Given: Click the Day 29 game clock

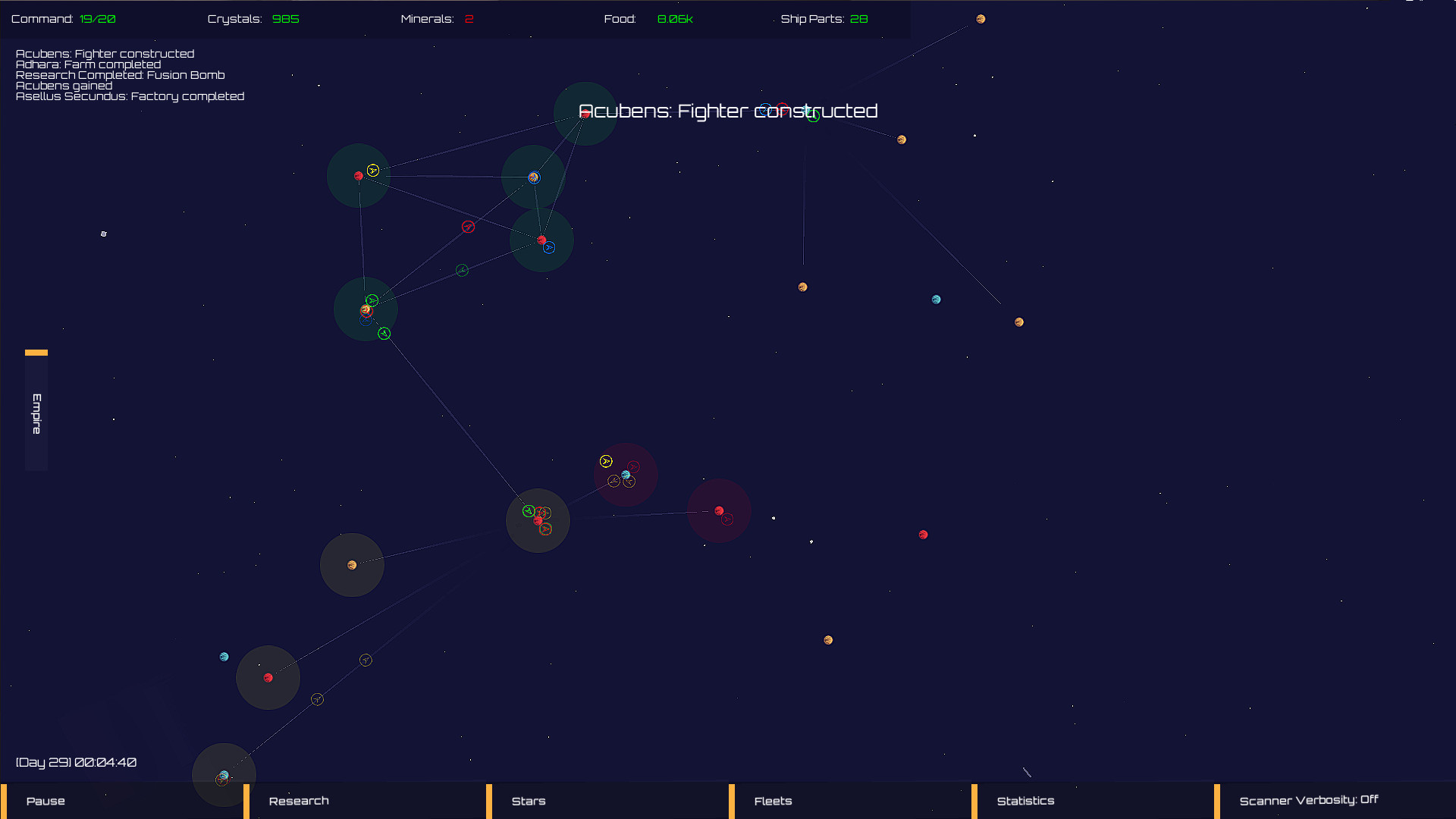Looking at the screenshot, I should (x=77, y=762).
